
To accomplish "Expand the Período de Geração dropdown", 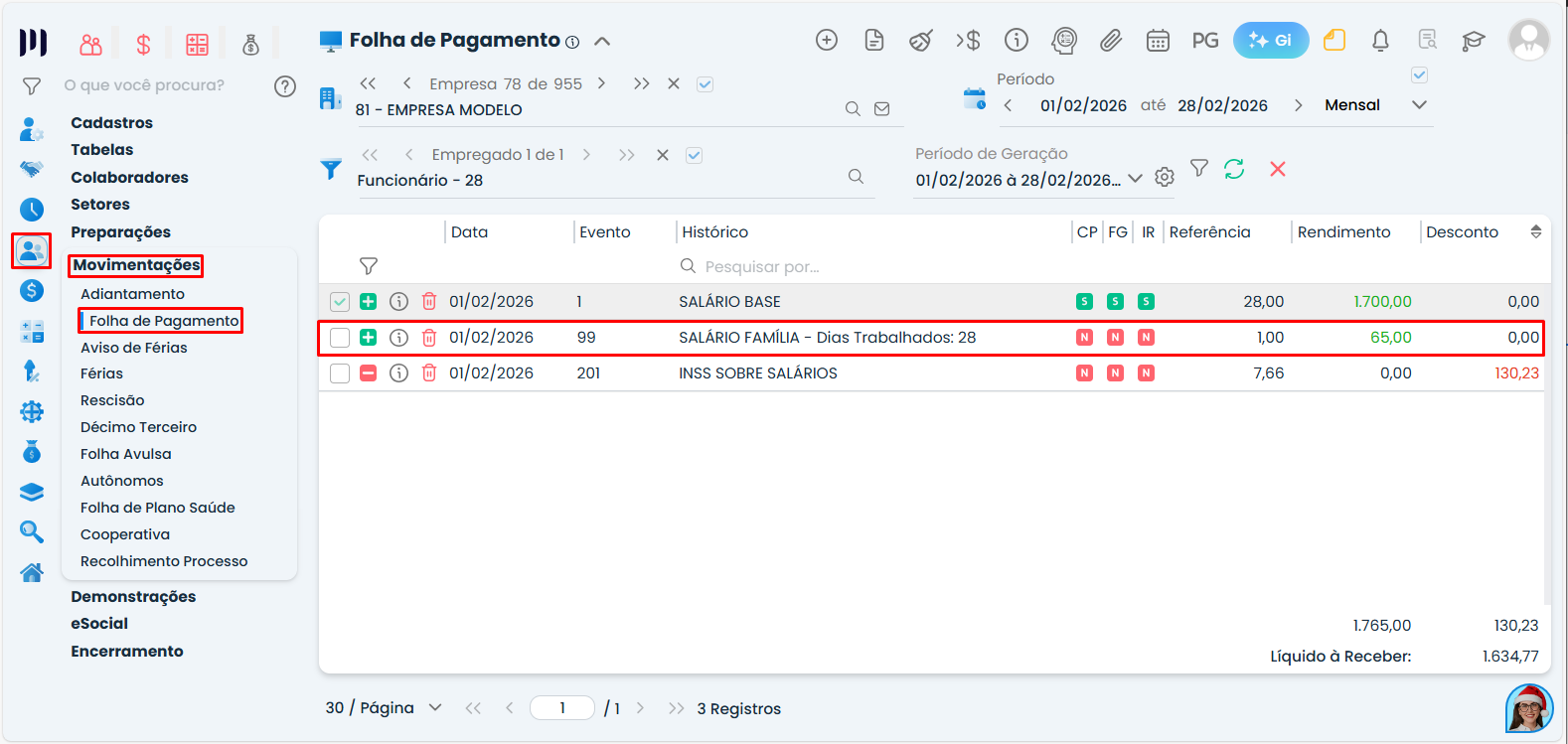I will point(1135,179).
